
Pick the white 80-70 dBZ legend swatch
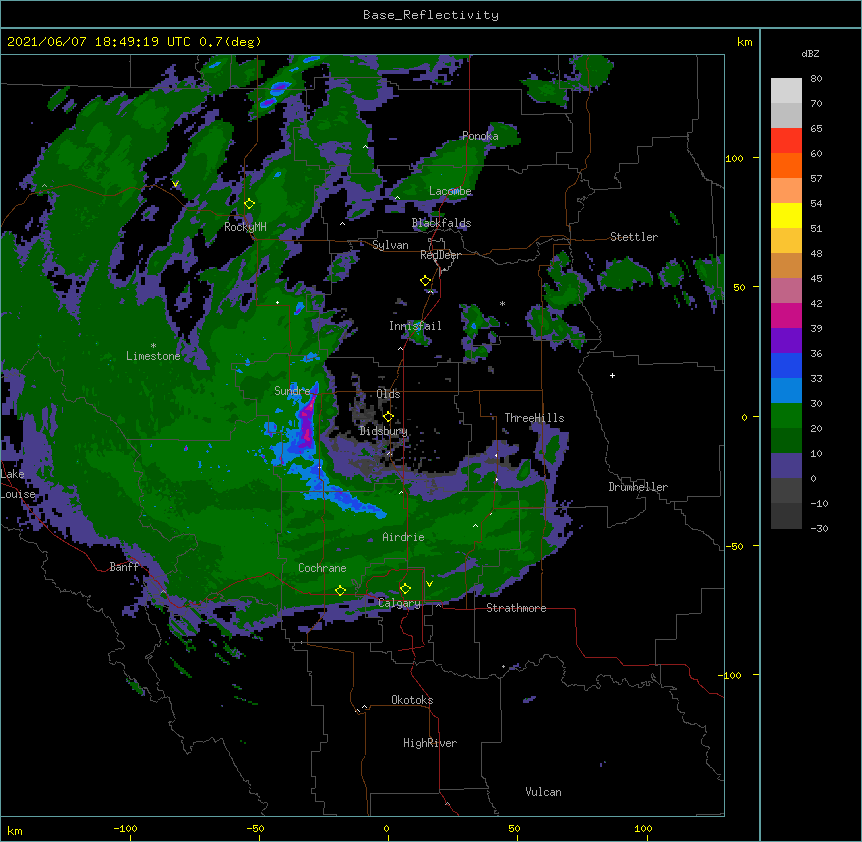coord(786,91)
